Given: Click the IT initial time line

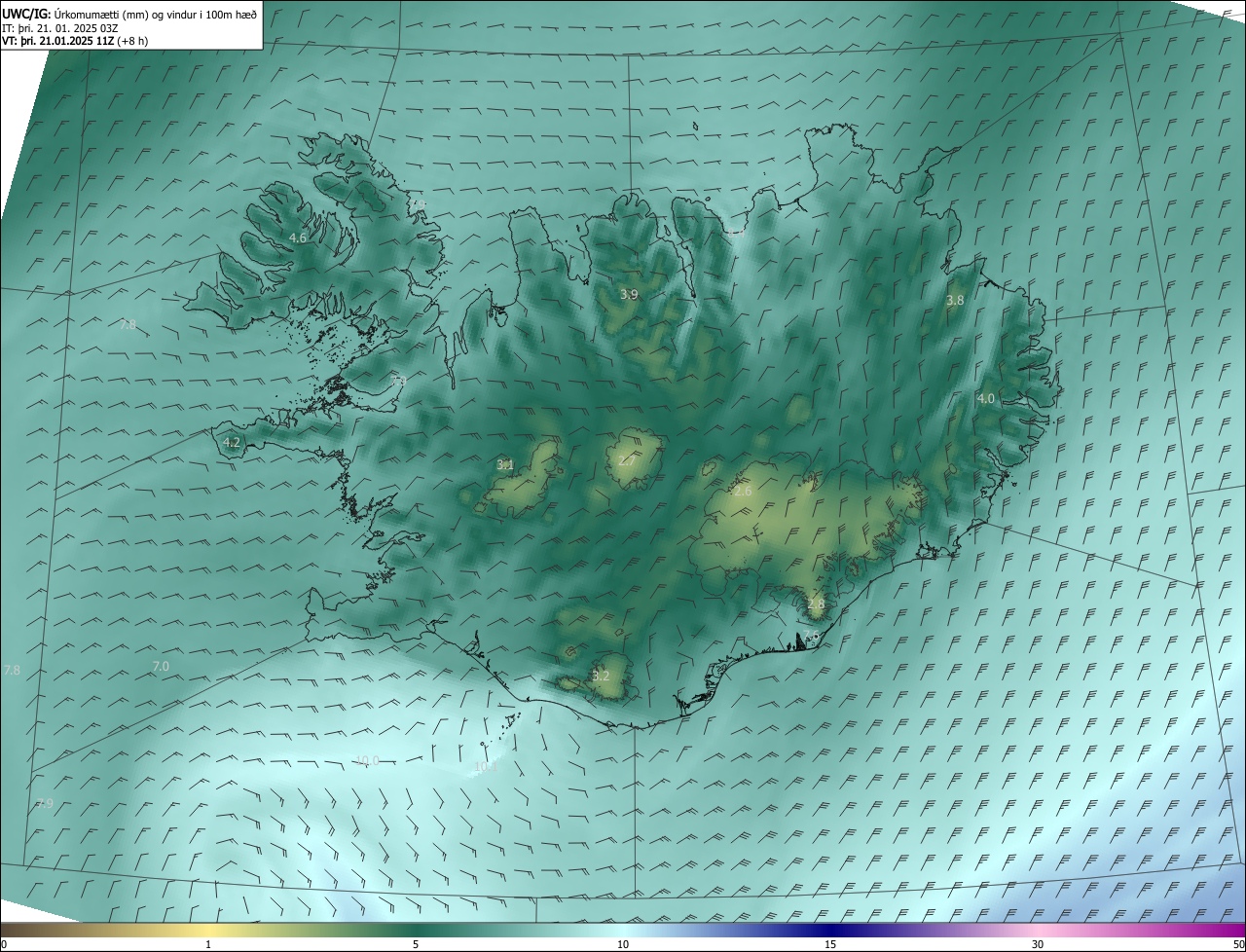Looking at the screenshot, I should [60, 28].
